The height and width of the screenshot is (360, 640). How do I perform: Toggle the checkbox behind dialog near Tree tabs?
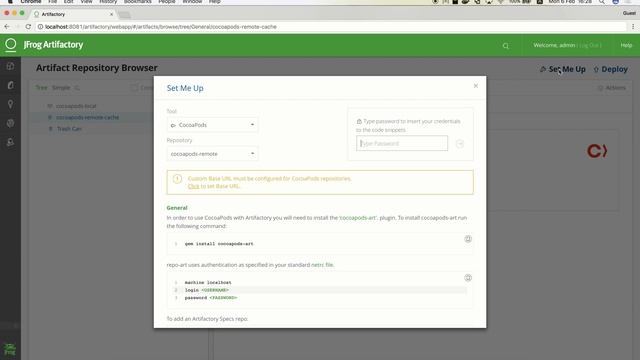click(x=134, y=88)
